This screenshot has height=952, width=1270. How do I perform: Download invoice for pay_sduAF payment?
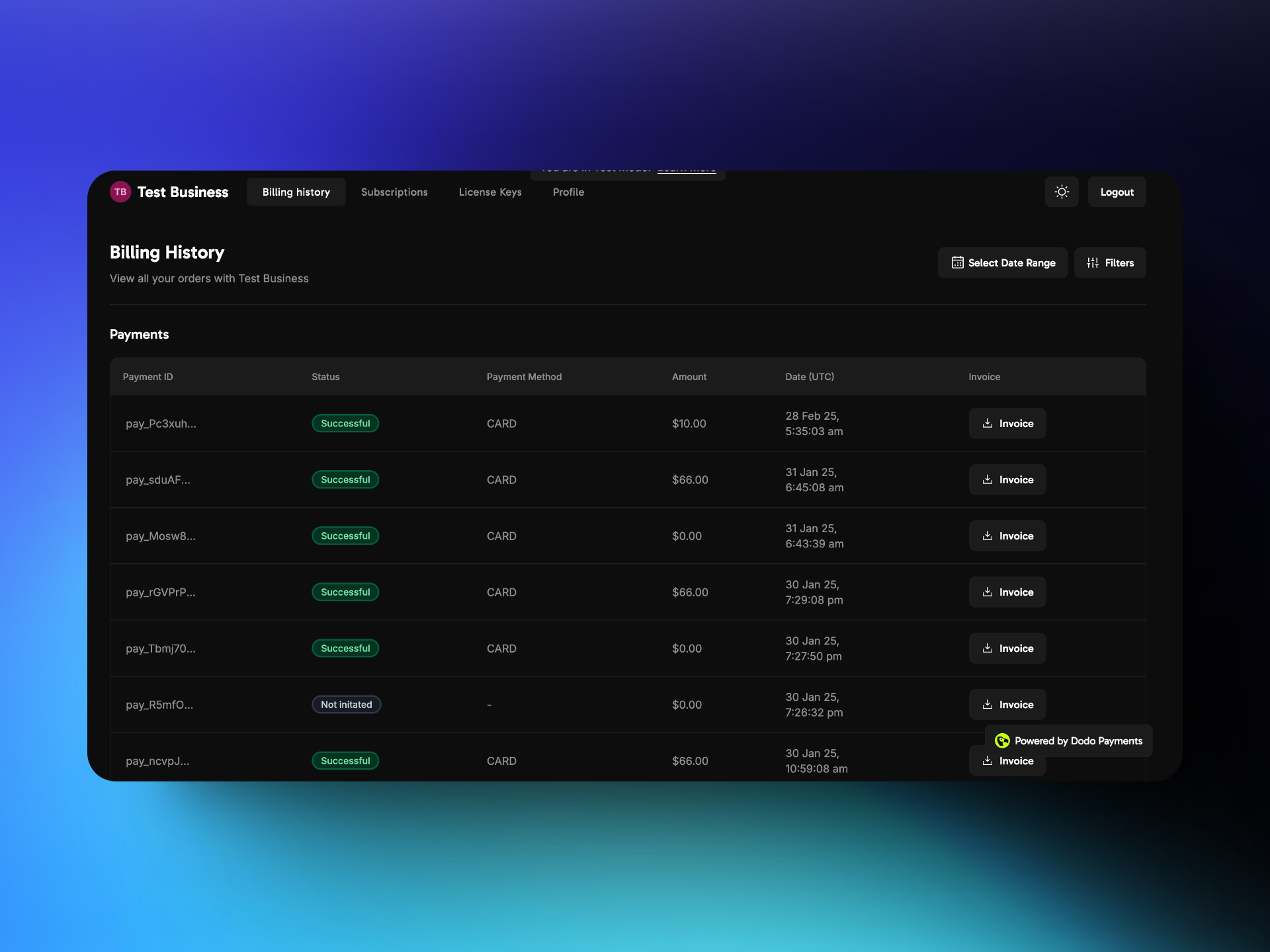tap(1007, 479)
